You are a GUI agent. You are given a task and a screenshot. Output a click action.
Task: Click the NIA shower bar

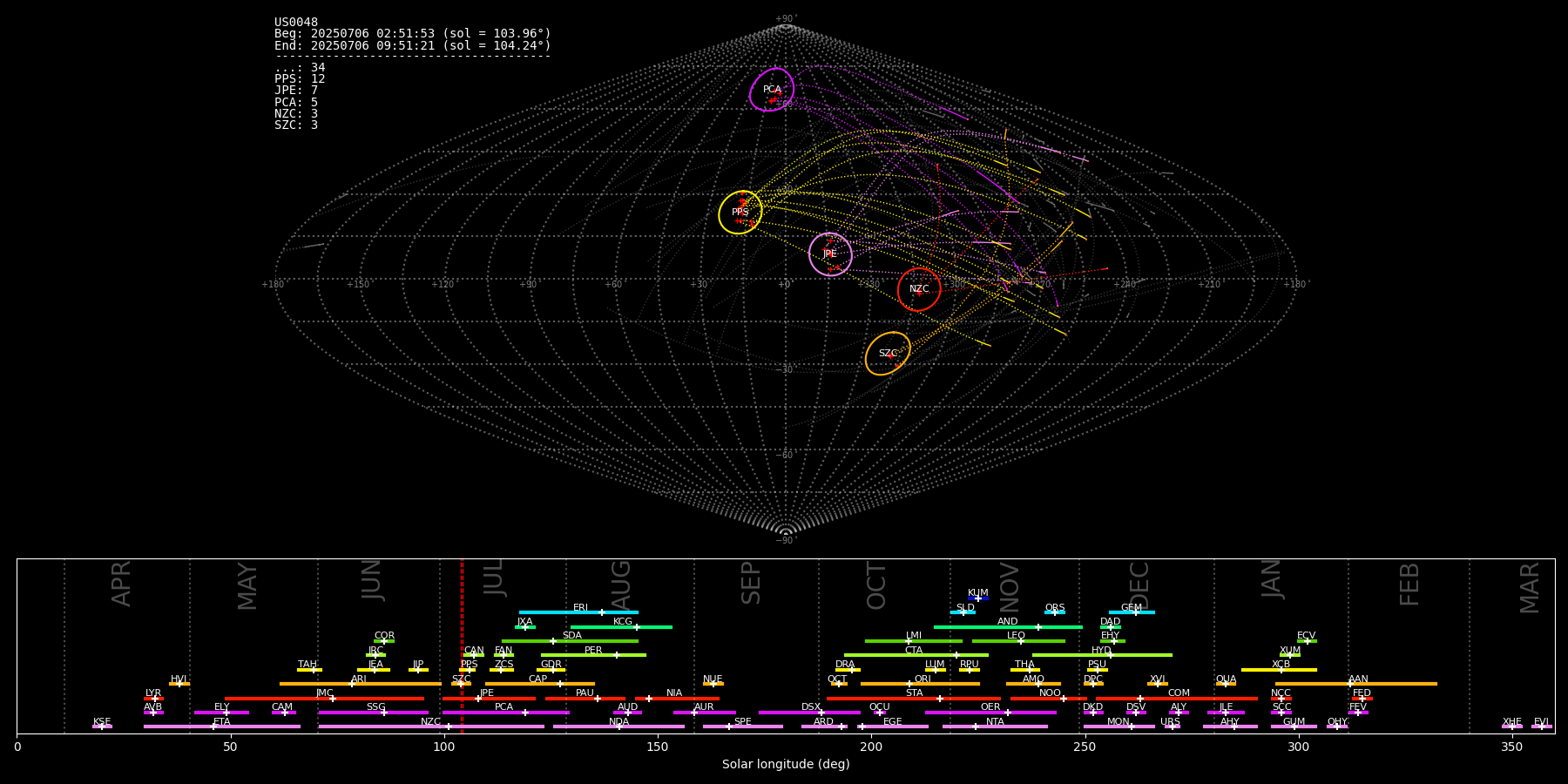677,699
